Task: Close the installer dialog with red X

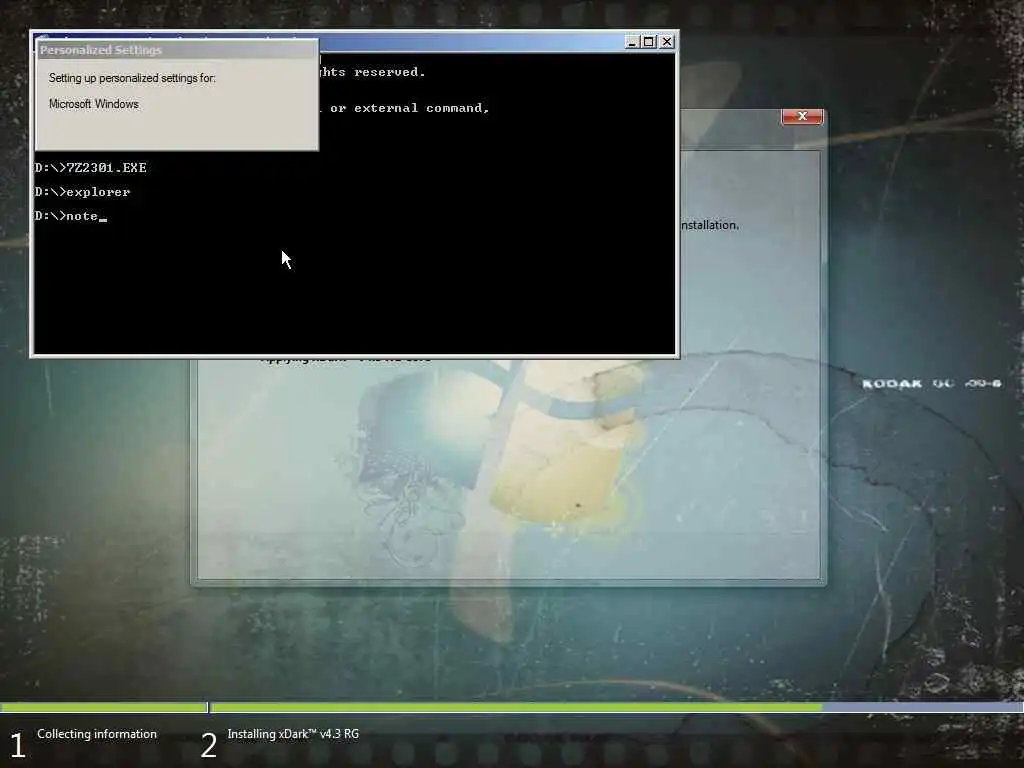Action: pos(802,116)
